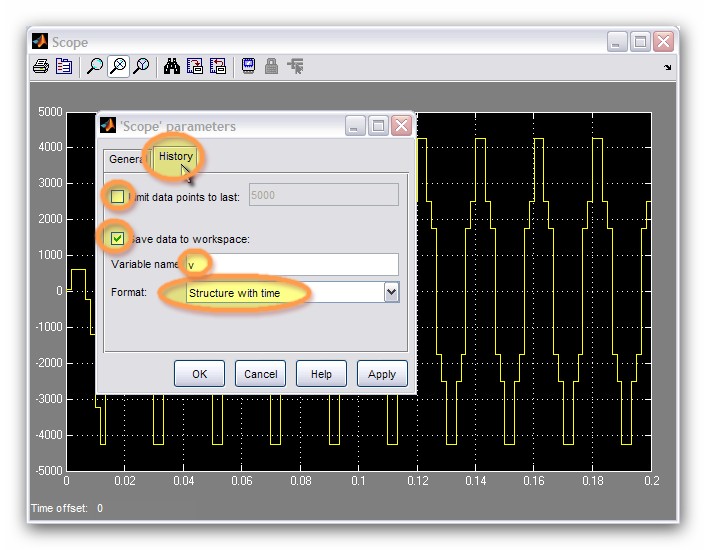Click the Print icon in Scope toolbar
The height and width of the screenshot is (550, 706).
pyautogui.click(x=40, y=67)
